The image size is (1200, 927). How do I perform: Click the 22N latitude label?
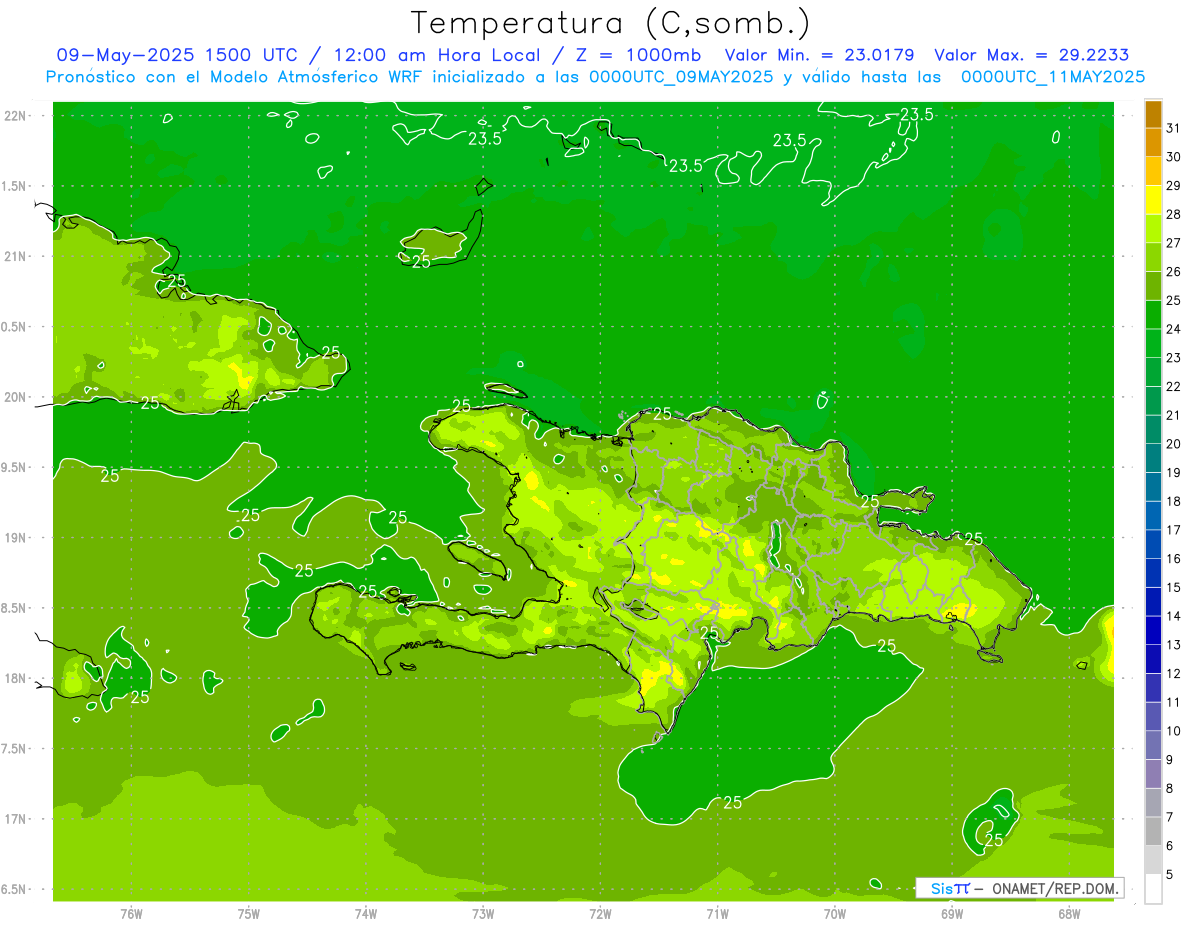[x=15, y=115]
